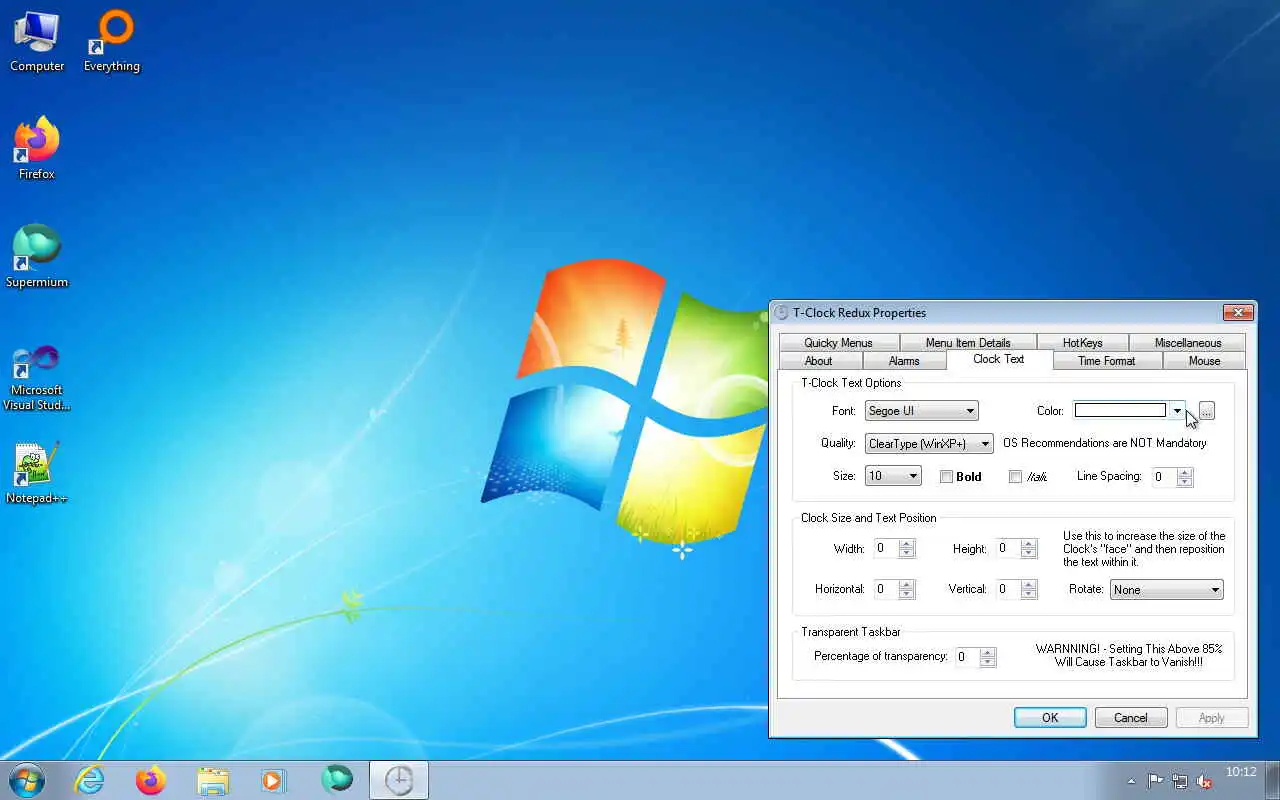Open the Action Center flag icon
The height and width of the screenshot is (800, 1280).
point(1155,781)
